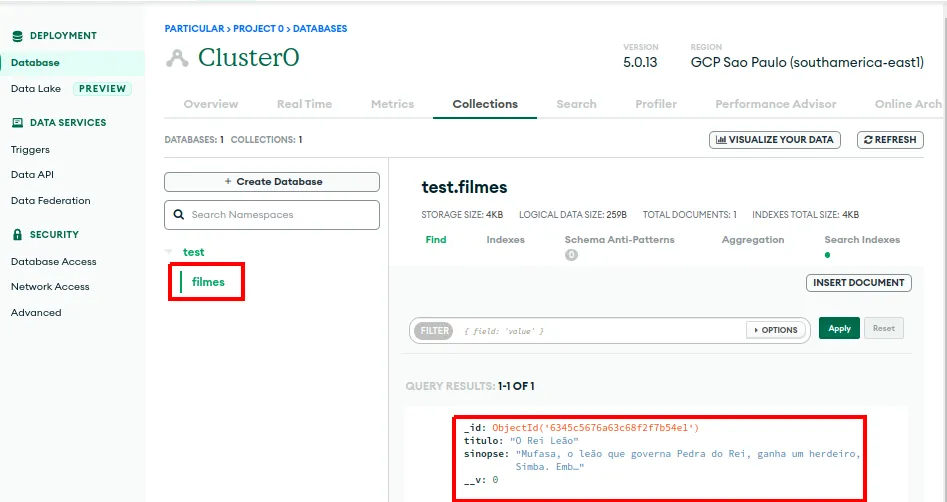Select the filmes collection
947x502 pixels.
(208, 282)
